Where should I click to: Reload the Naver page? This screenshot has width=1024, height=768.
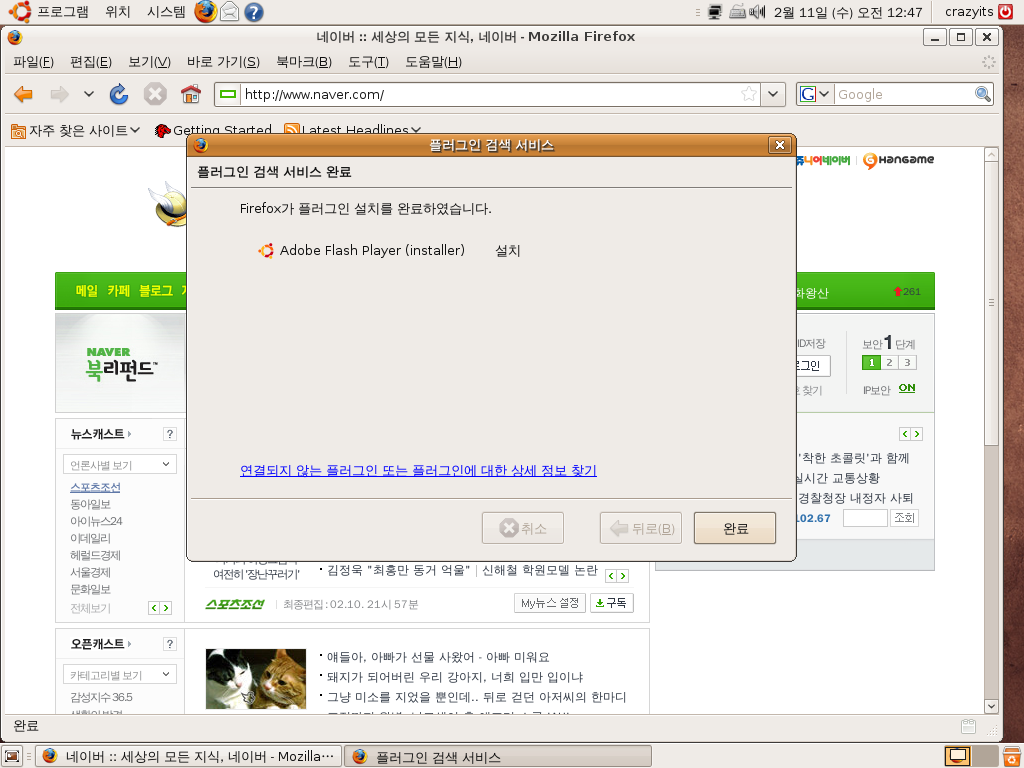point(119,95)
